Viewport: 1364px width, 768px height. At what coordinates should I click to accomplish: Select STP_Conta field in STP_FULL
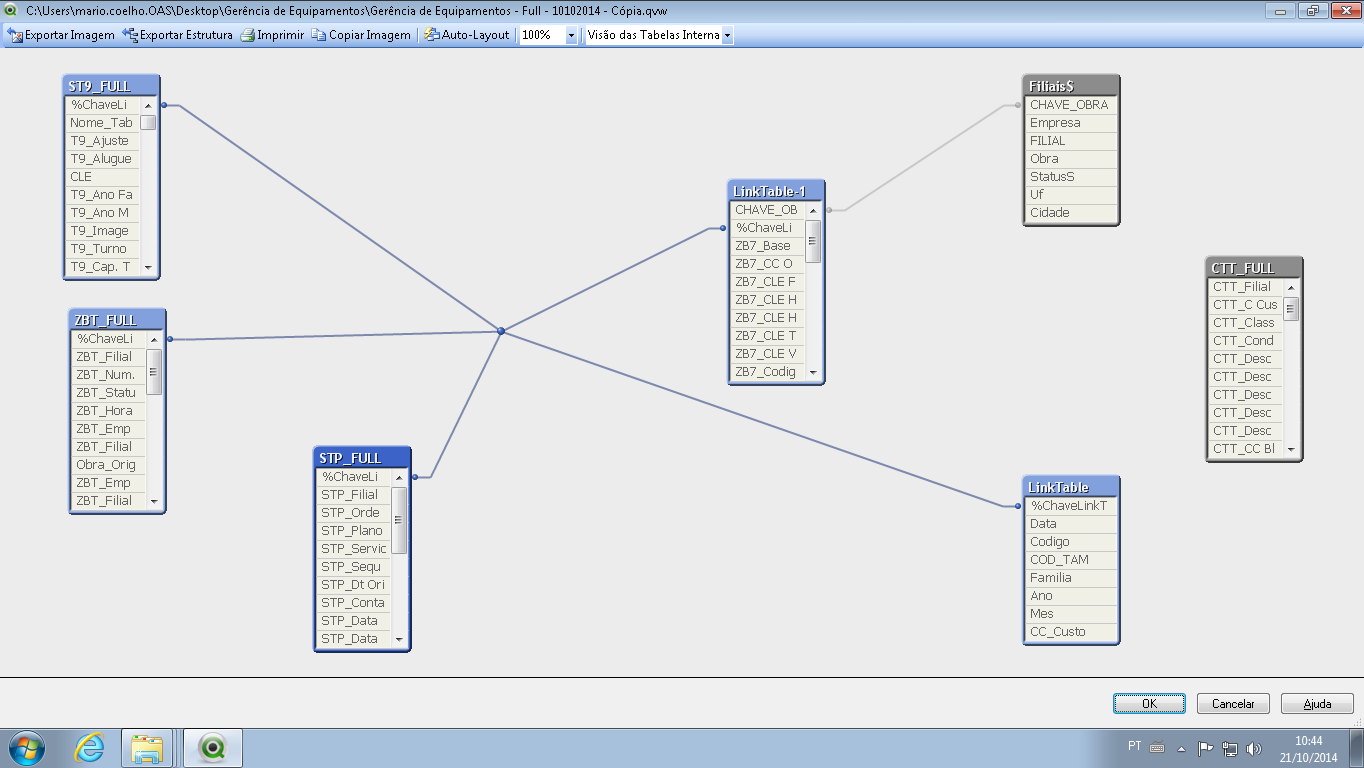(x=353, y=603)
